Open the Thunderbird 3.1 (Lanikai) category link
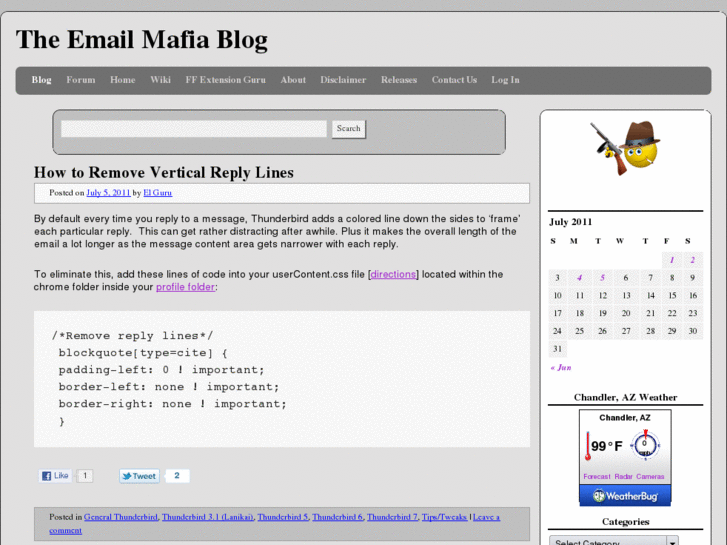Viewport: 727px width, 545px height. [208, 517]
